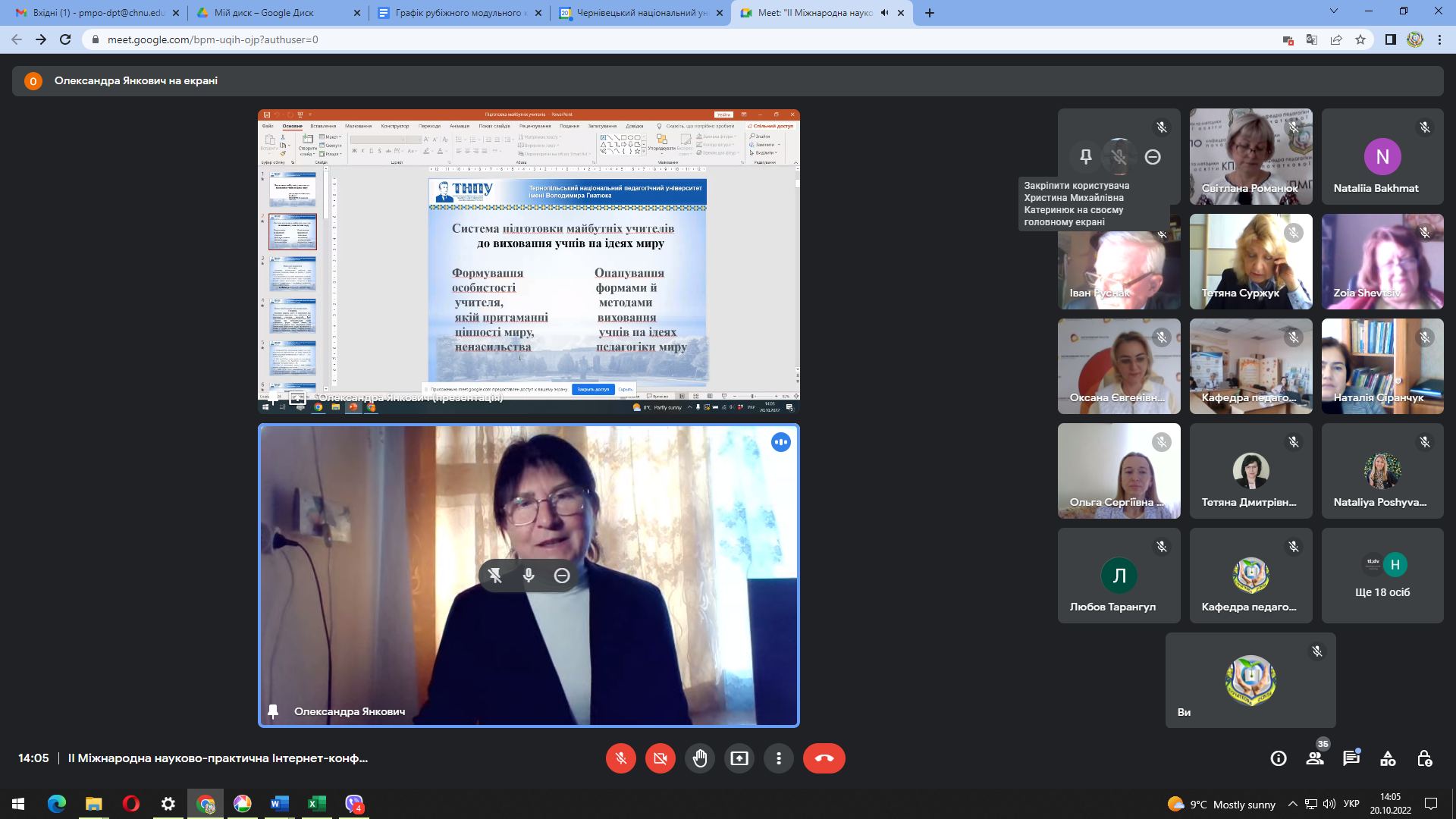
Task: Select slide 3 thumbnail in shared PowerPoint
Action: pyautogui.click(x=292, y=274)
